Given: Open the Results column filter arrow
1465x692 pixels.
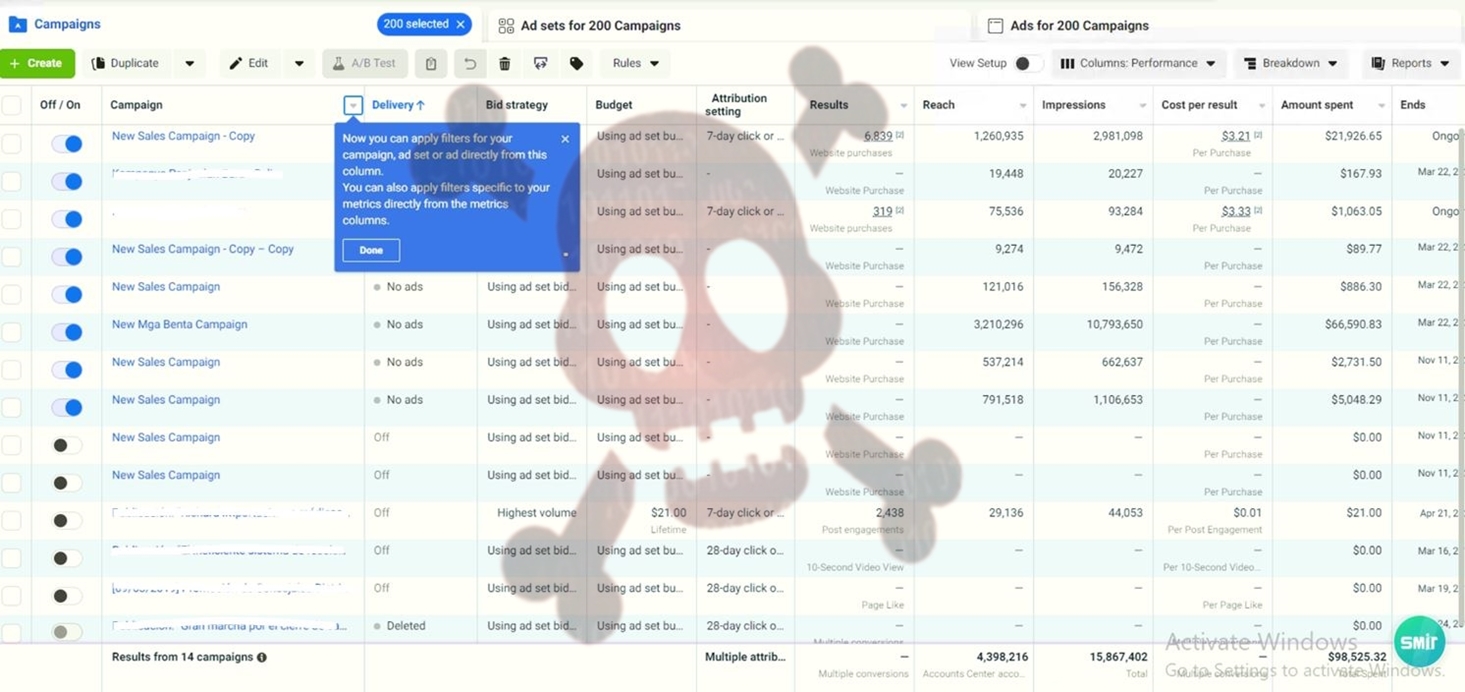Looking at the screenshot, I should point(903,105).
